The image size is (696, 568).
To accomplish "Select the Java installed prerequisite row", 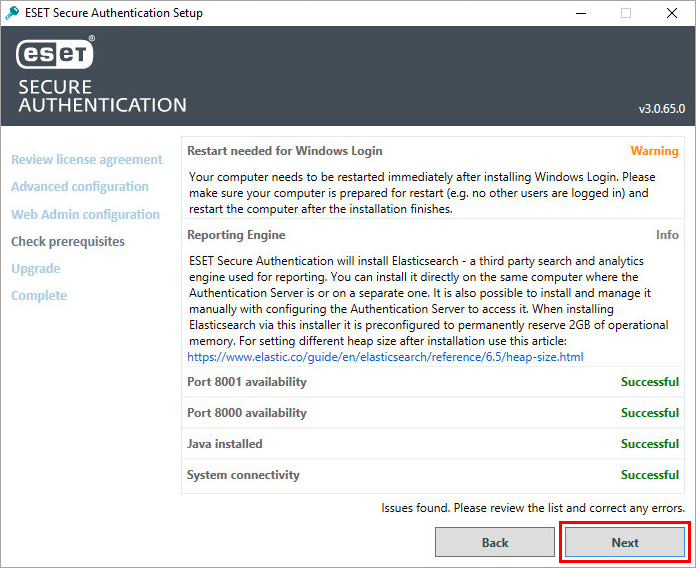I will click(x=433, y=444).
